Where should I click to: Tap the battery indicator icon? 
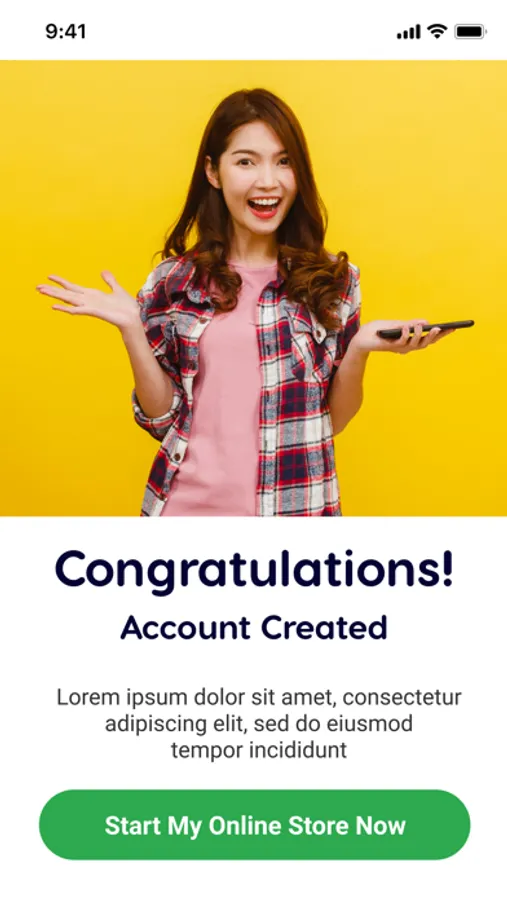pyautogui.click(x=471, y=32)
